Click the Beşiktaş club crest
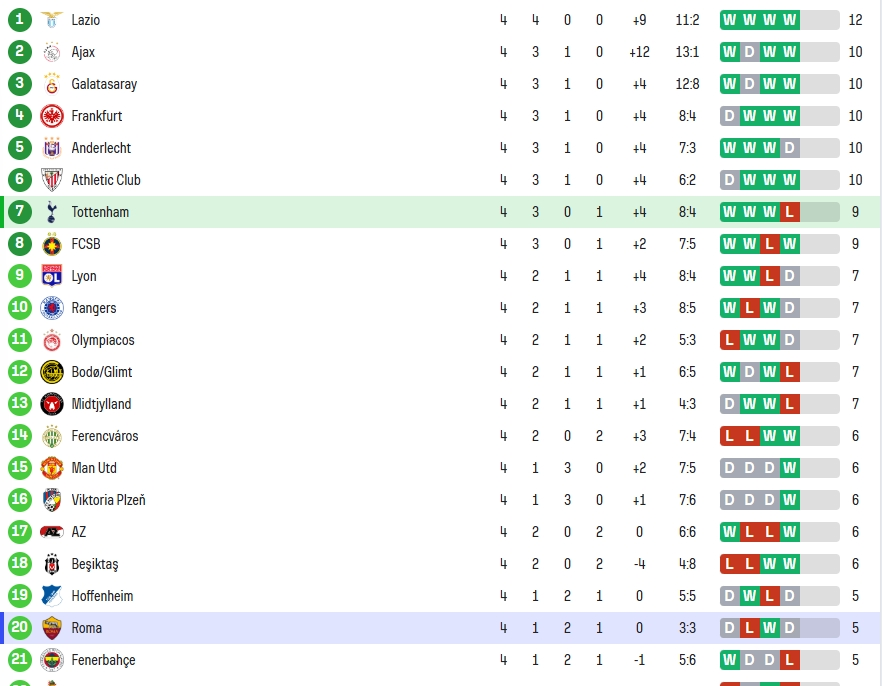The height and width of the screenshot is (686, 882). [52, 564]
